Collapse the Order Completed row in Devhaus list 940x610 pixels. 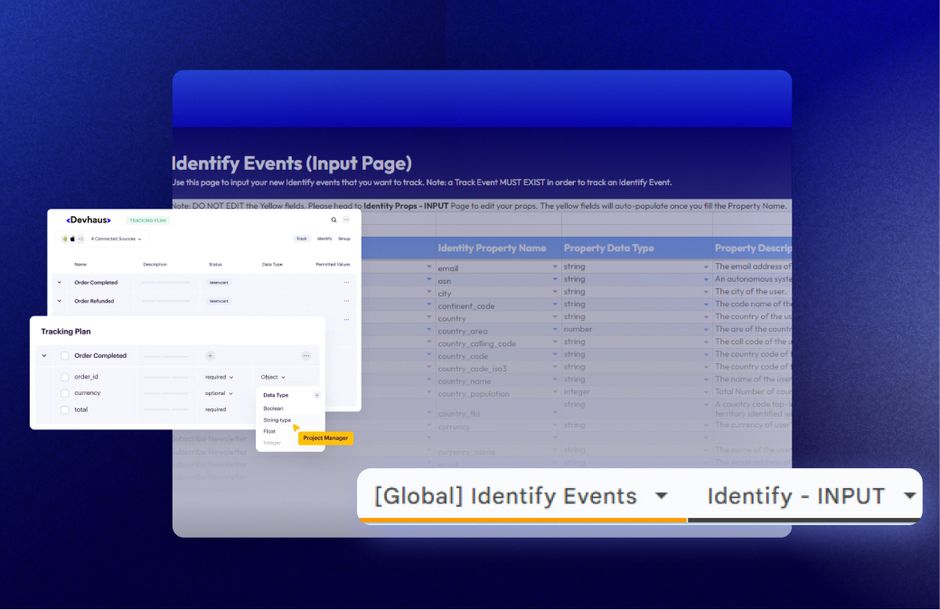59,282
